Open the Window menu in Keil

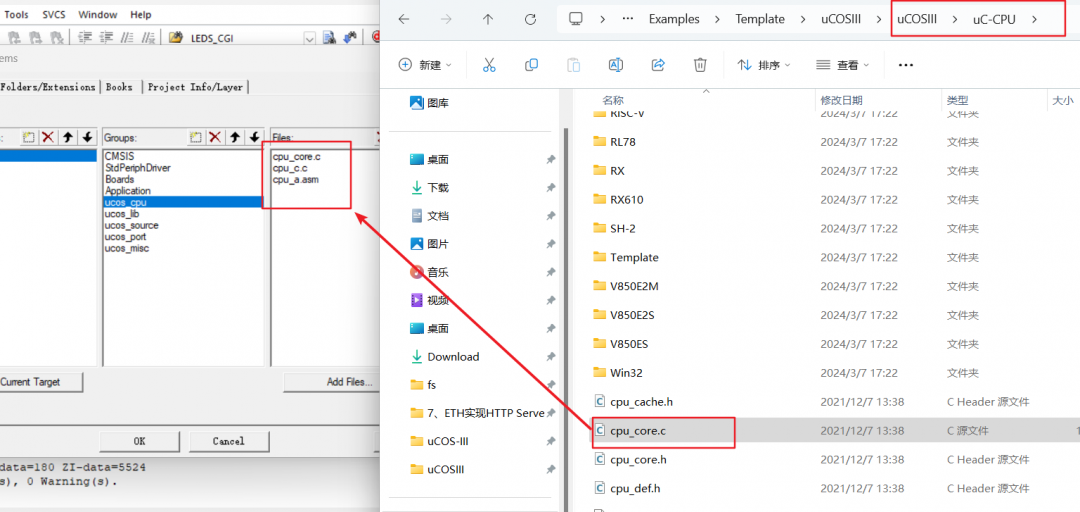[98, 14]
